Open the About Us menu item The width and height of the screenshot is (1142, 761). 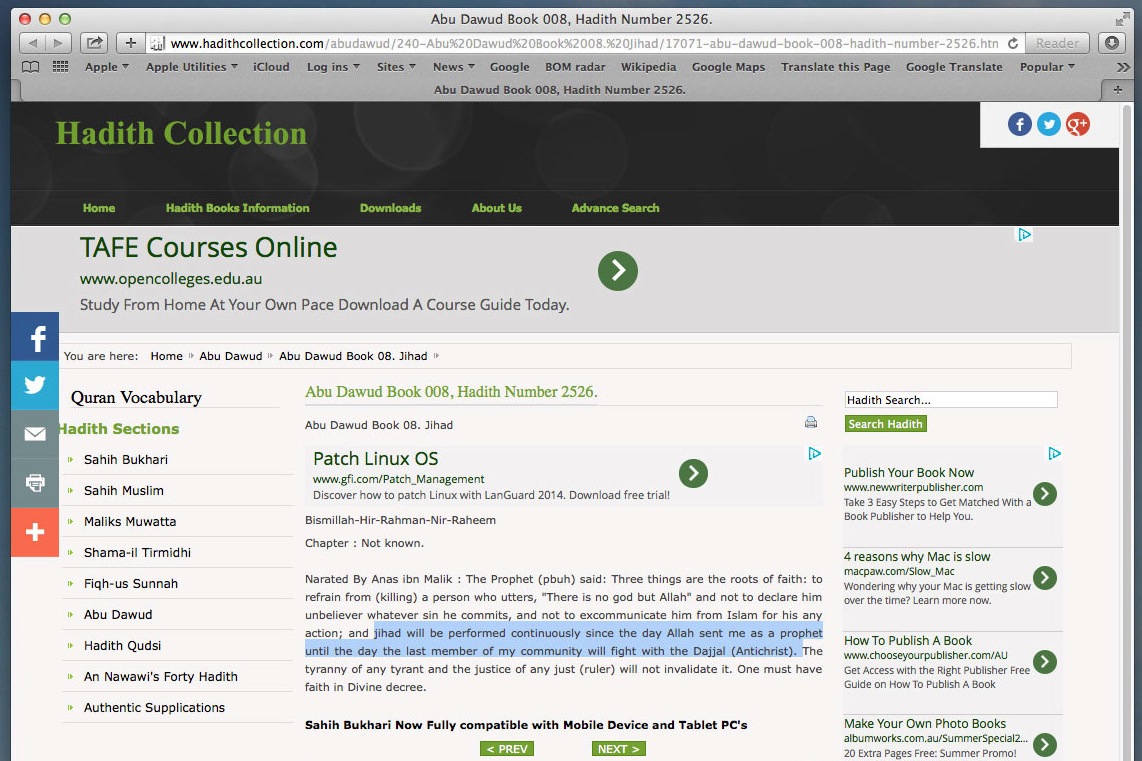497,208
